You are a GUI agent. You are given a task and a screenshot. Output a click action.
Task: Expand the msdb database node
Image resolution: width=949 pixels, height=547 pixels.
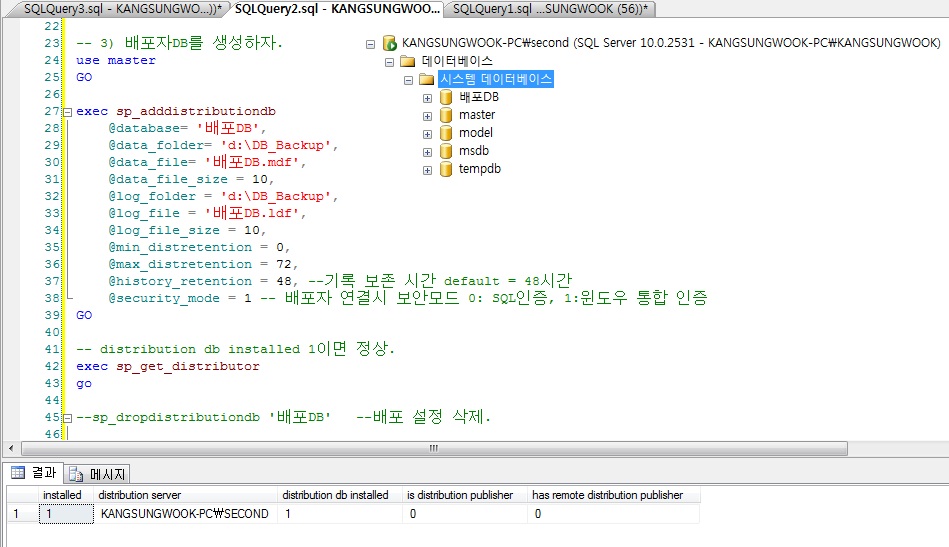[427, 152]
